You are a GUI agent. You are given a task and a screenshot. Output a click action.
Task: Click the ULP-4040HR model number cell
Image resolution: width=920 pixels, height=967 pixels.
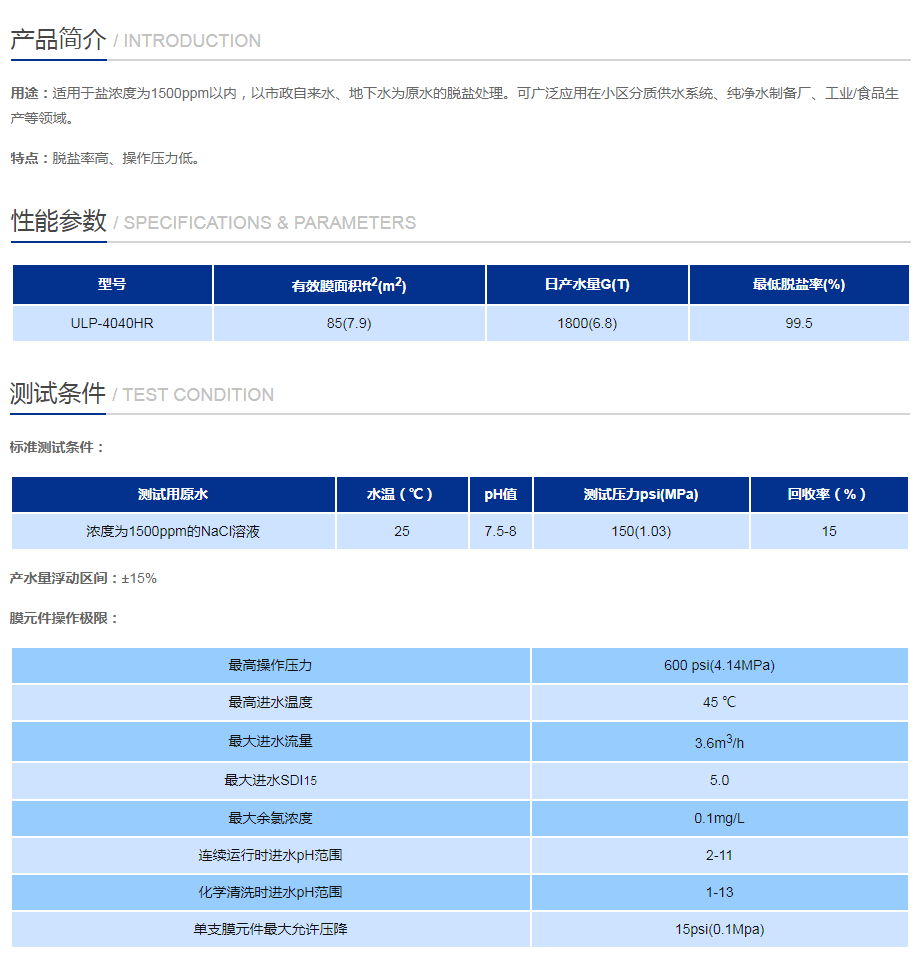(111, 323)
